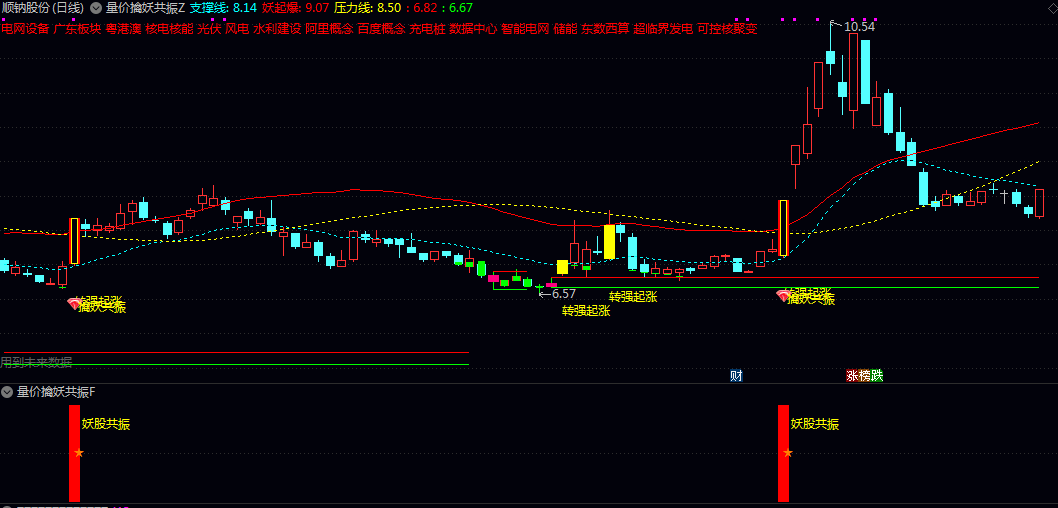Open the 百度概念 concept tag
Image resolution: width=1058 pixels, height=508 pixels.
[x=381, y=28]
